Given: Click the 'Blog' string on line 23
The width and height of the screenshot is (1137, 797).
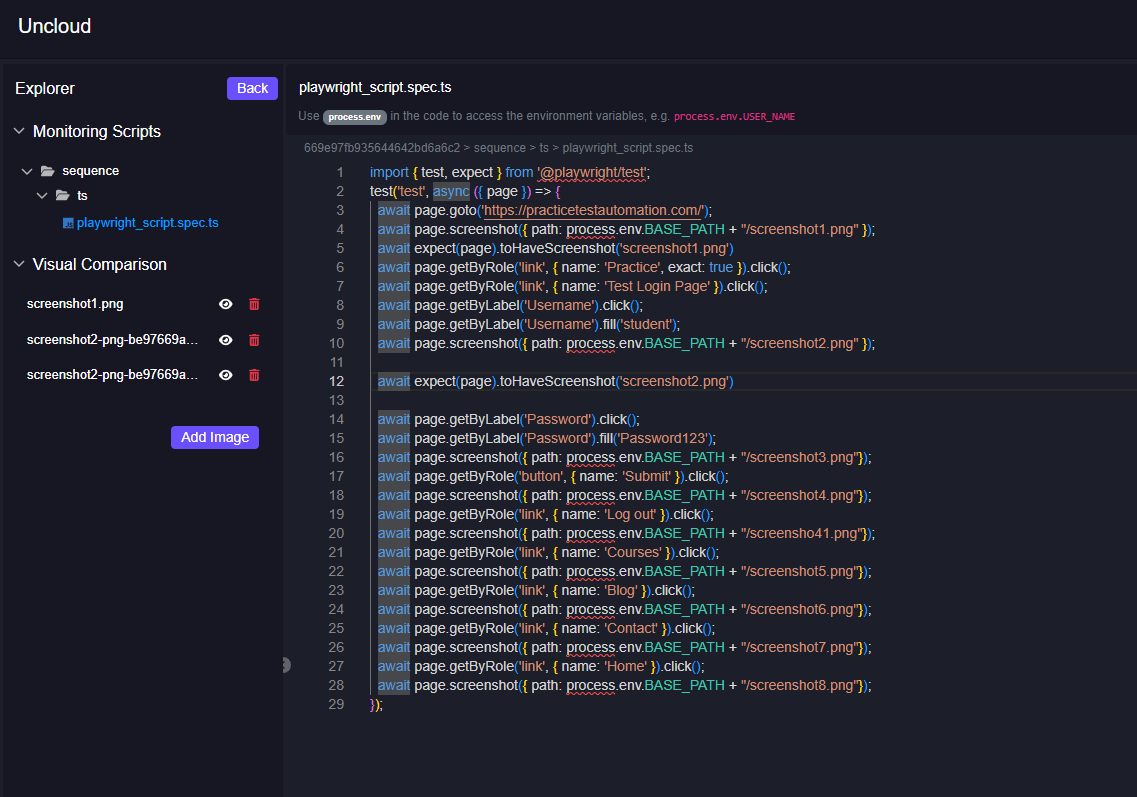Looking at the screenshot, I should coord(621,590).
